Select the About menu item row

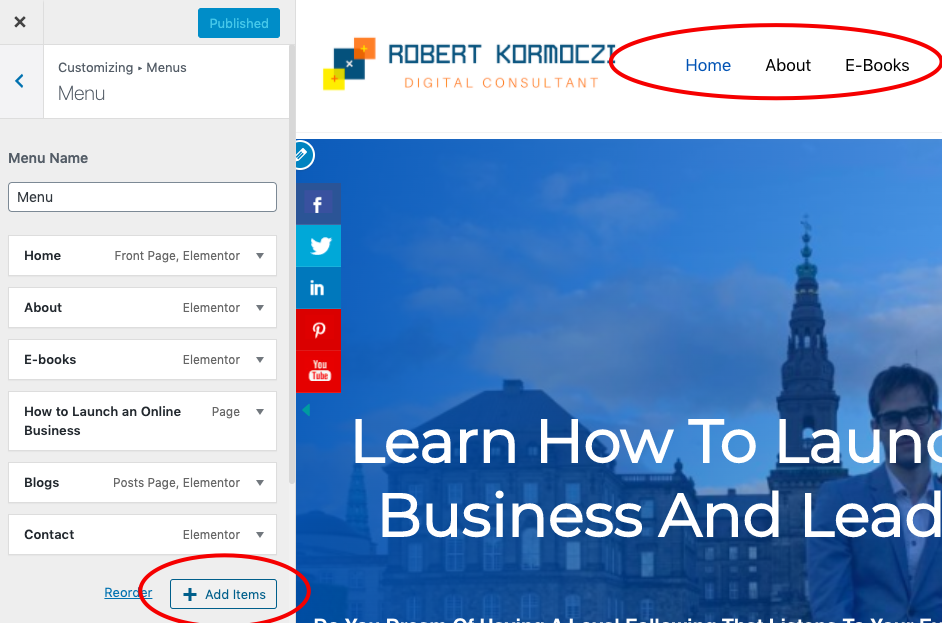[x=142, y=308]
